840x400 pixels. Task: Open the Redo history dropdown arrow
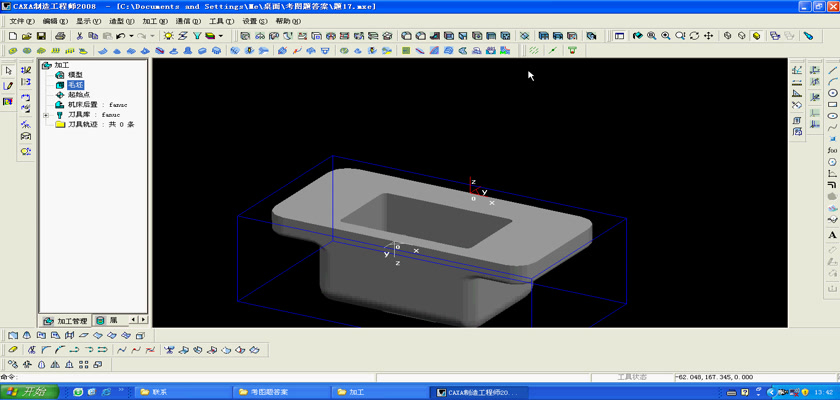click(x=152, y=36)
